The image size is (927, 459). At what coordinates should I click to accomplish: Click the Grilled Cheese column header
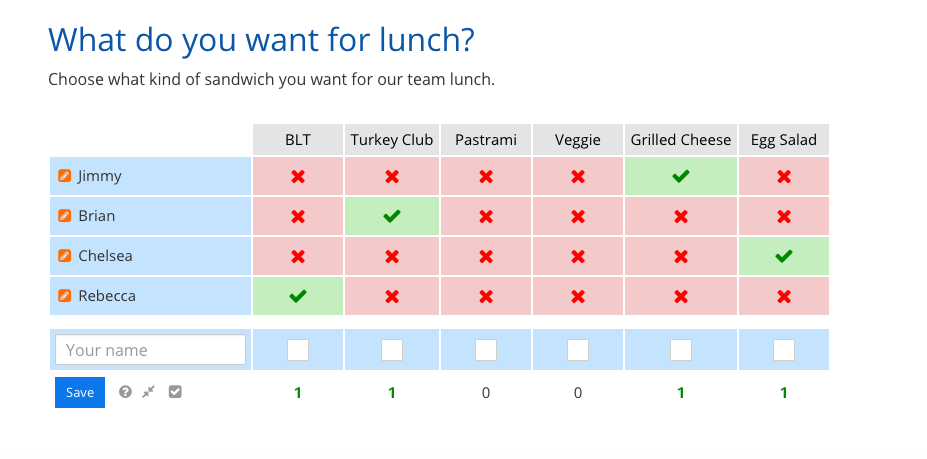coord(681,140)
